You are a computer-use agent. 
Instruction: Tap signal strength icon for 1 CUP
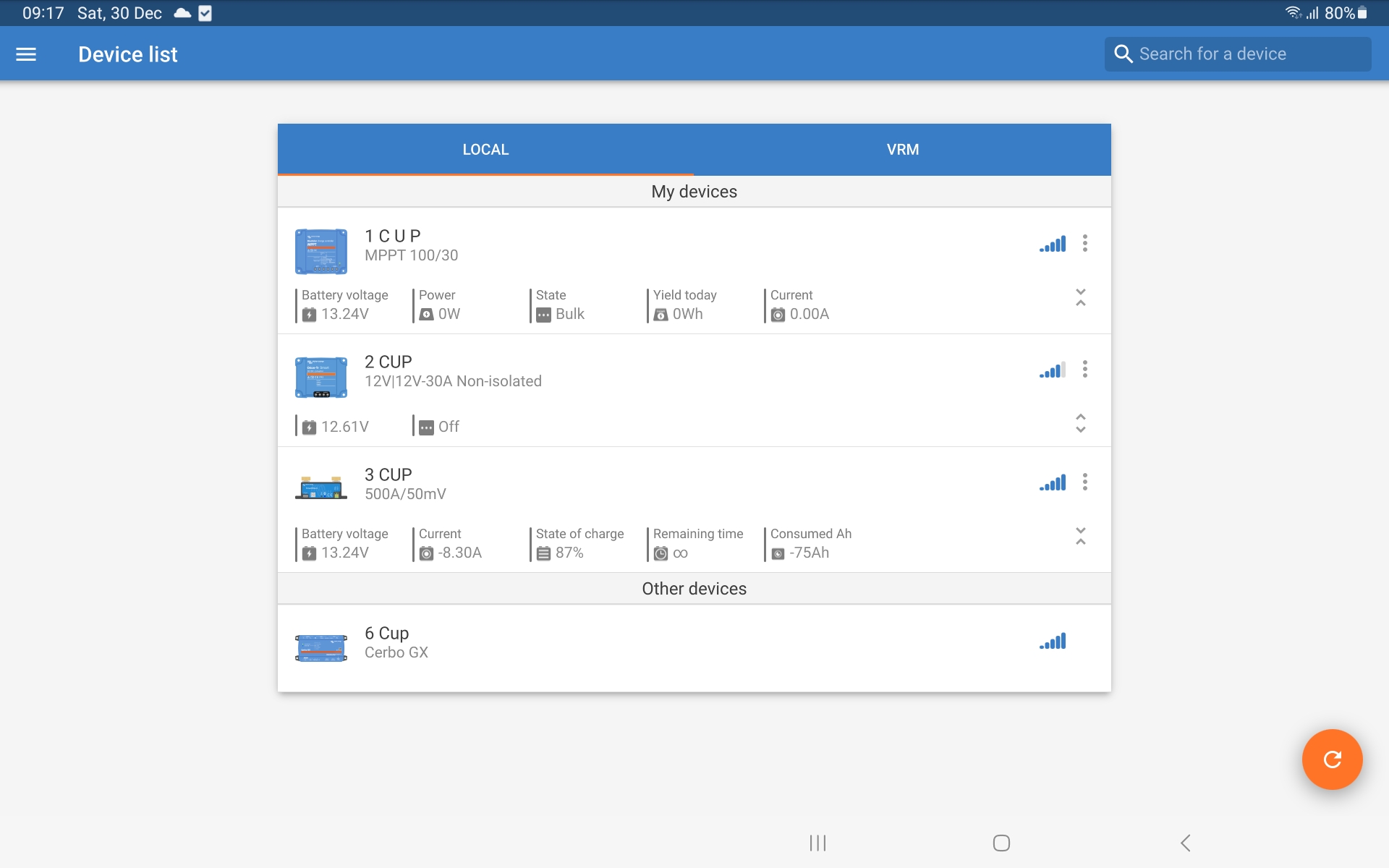tap(1053, 244)
